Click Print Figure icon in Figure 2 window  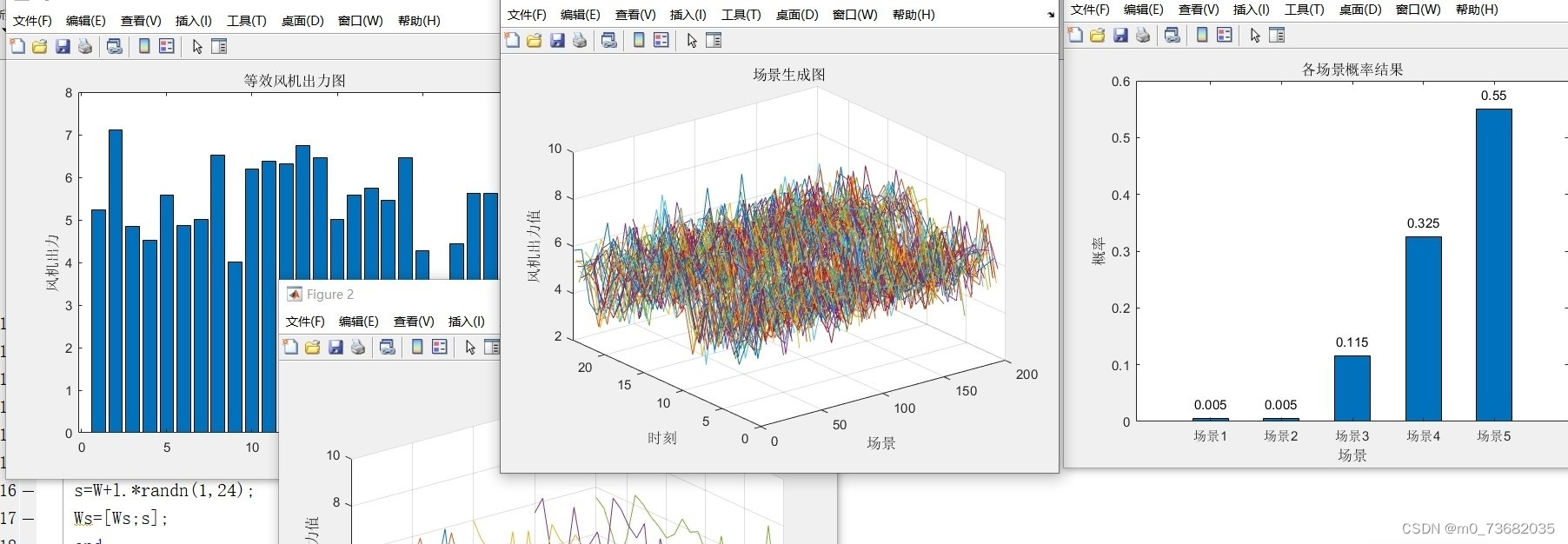tap(358, 347)
